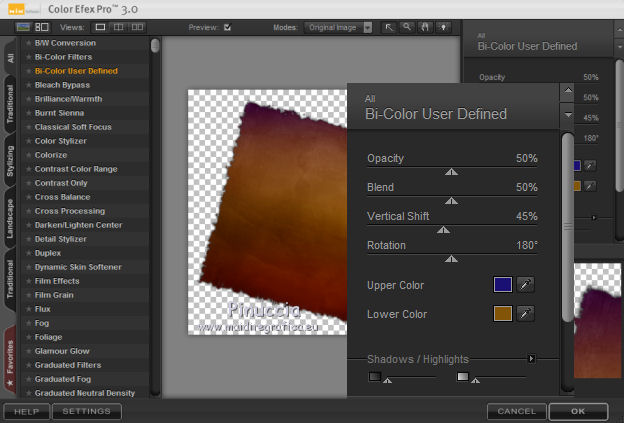Viewport: 624px width, 423px height.
Task: Click the Upper Color blue swatch
Action: (x=503, y=286)
